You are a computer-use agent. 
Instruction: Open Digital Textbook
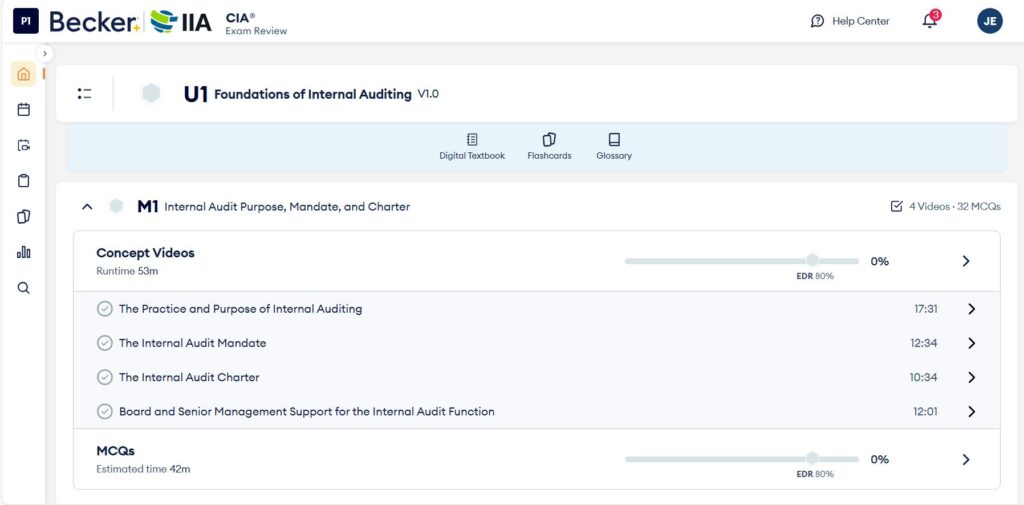coord(472,147)
